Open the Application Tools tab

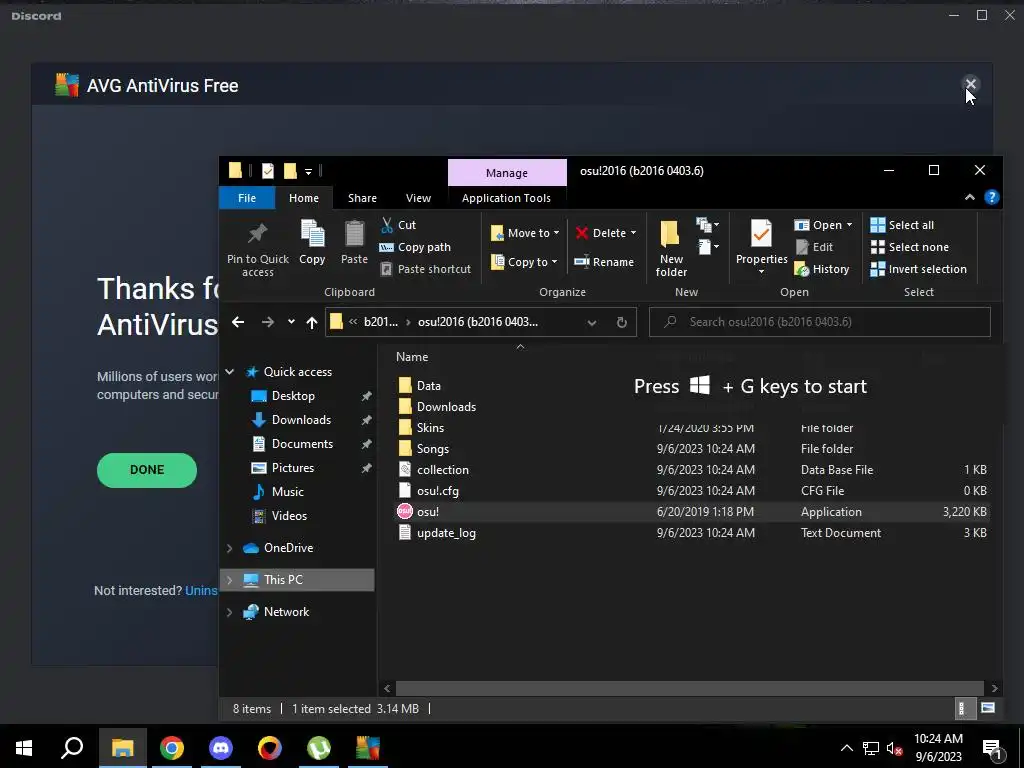coord(506,198)
